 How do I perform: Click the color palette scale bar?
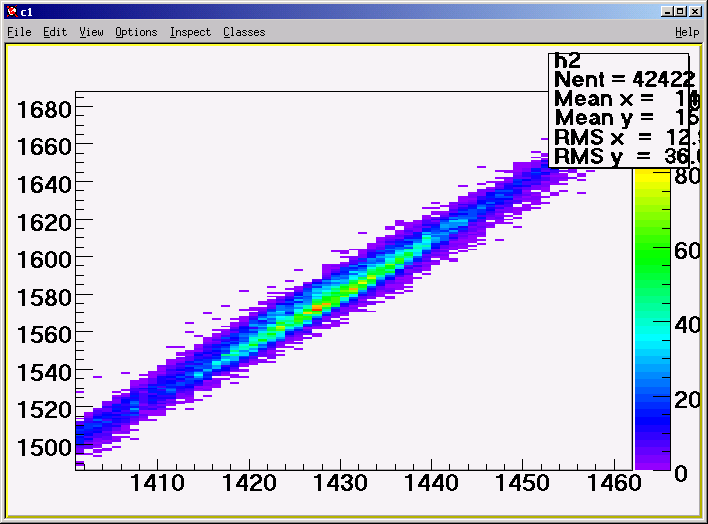pos(652,319)
